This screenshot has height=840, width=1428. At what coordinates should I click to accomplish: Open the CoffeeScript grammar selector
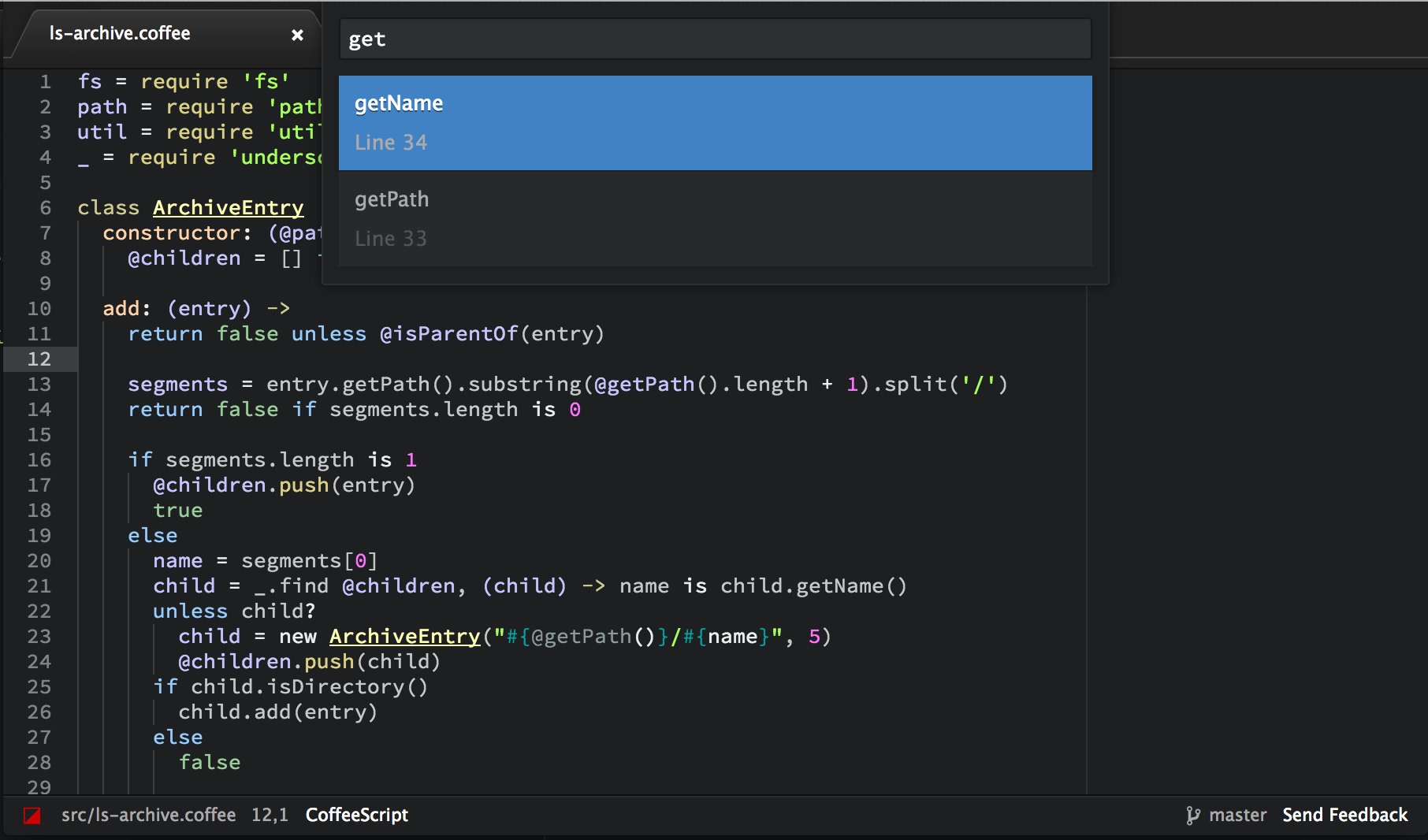pyautogui.click(x=356, y=815)
